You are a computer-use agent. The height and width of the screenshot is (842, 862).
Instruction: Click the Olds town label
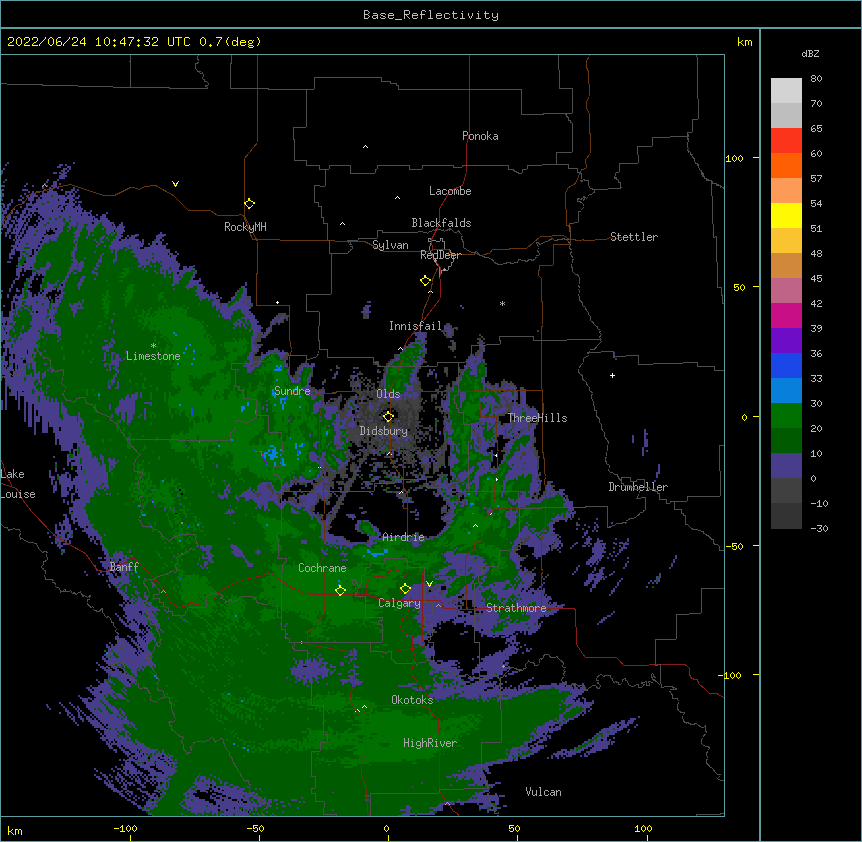coord(388,394)
